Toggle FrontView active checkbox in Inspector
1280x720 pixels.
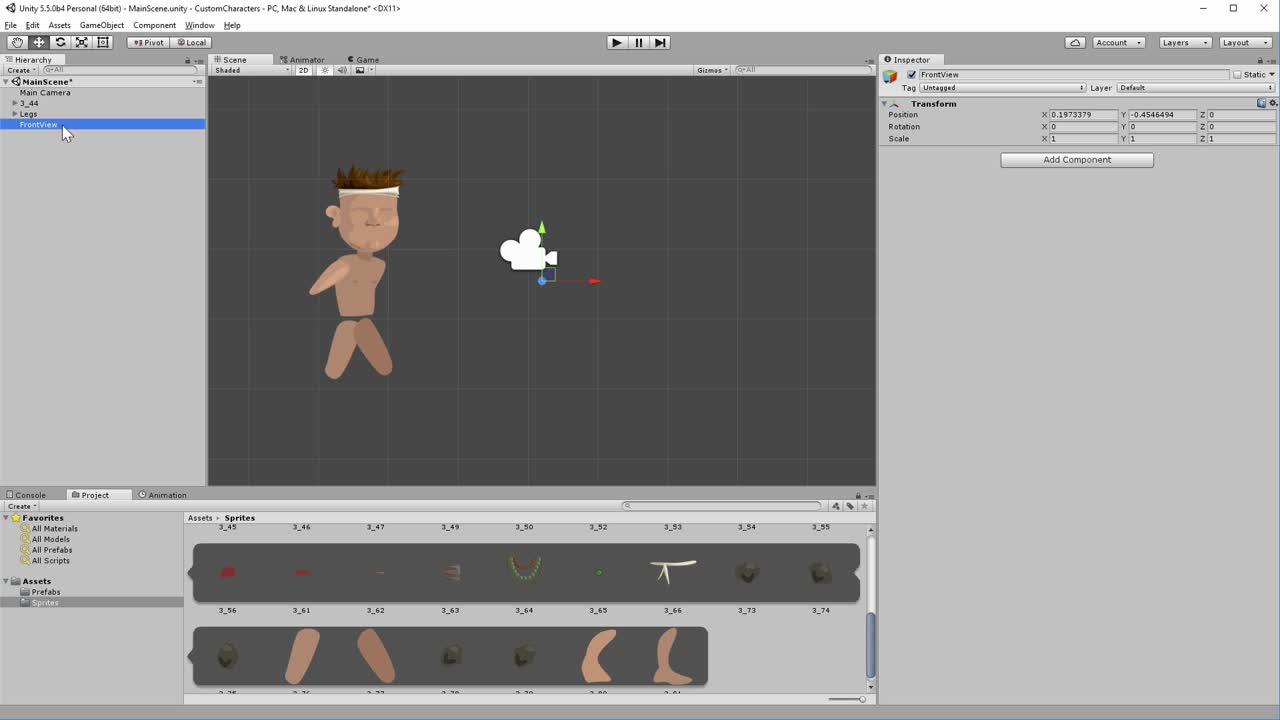[911, 75]
